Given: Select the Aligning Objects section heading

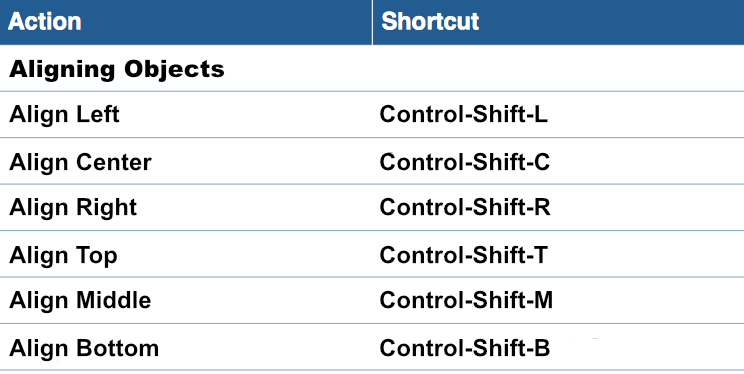Looking at the screenshot, I should [x=117, y=70].
